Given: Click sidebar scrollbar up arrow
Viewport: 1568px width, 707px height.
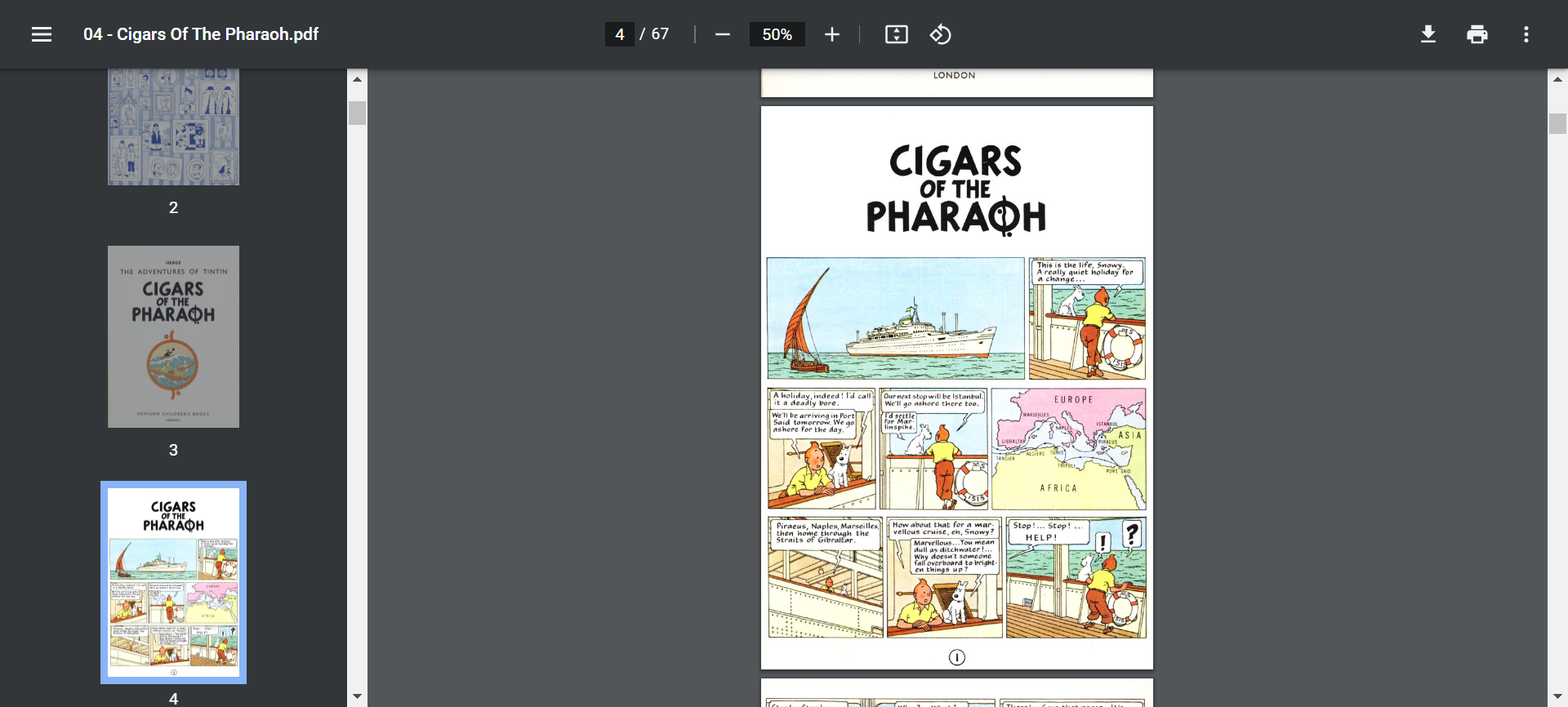Looking at the screenshot, I should (x=357, y=79).
